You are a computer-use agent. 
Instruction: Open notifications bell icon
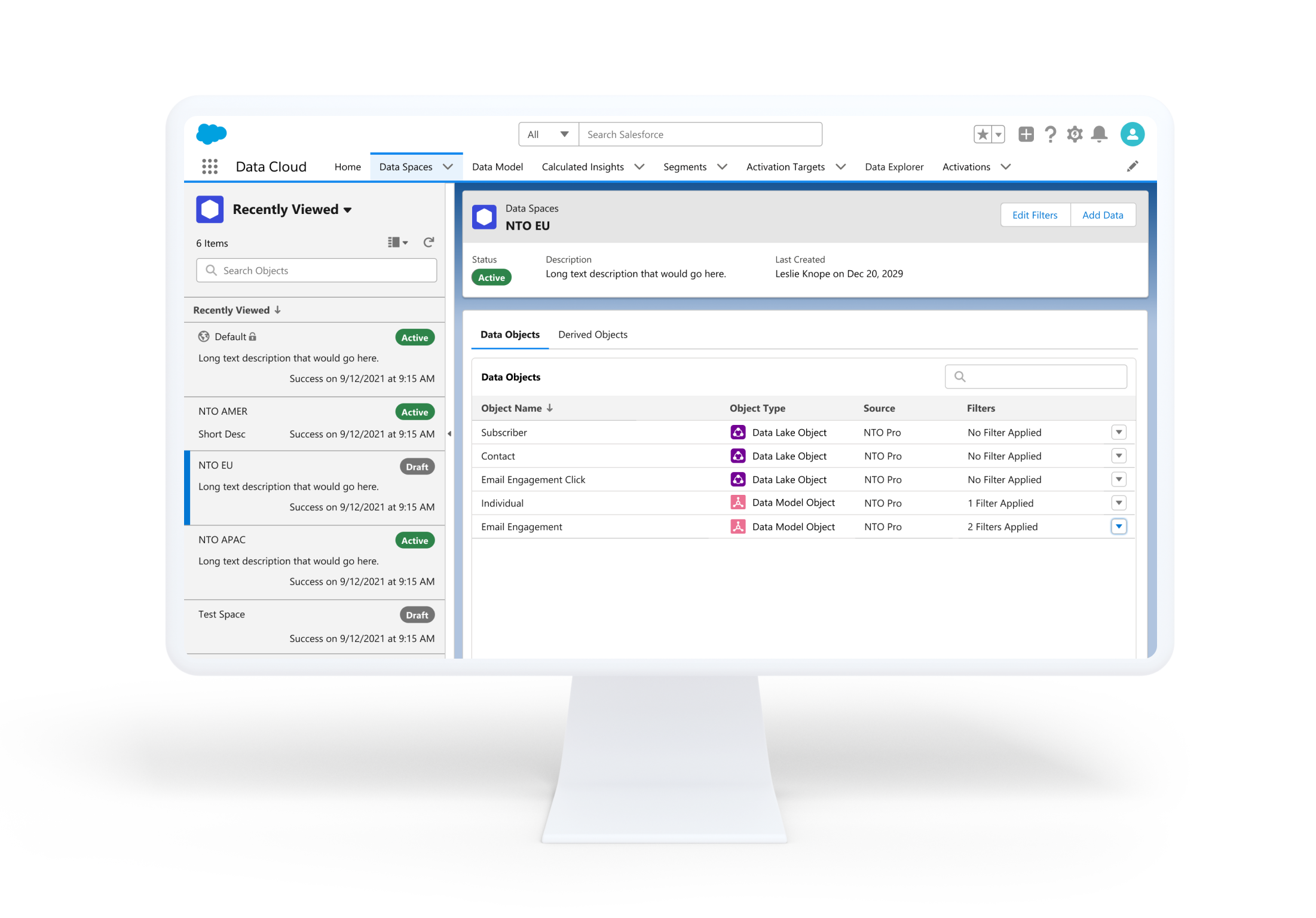[x=1099, y=134]
